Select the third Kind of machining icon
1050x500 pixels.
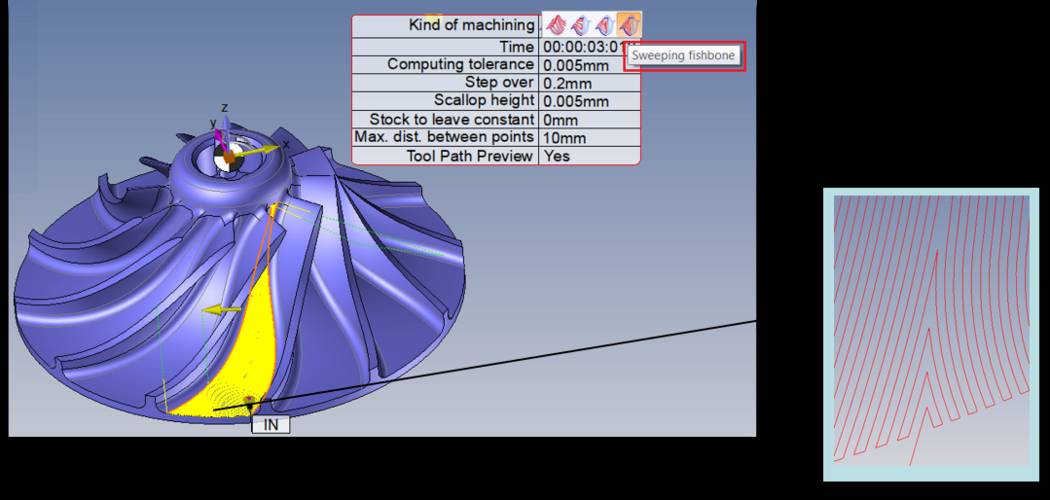(x=604, y=25)
